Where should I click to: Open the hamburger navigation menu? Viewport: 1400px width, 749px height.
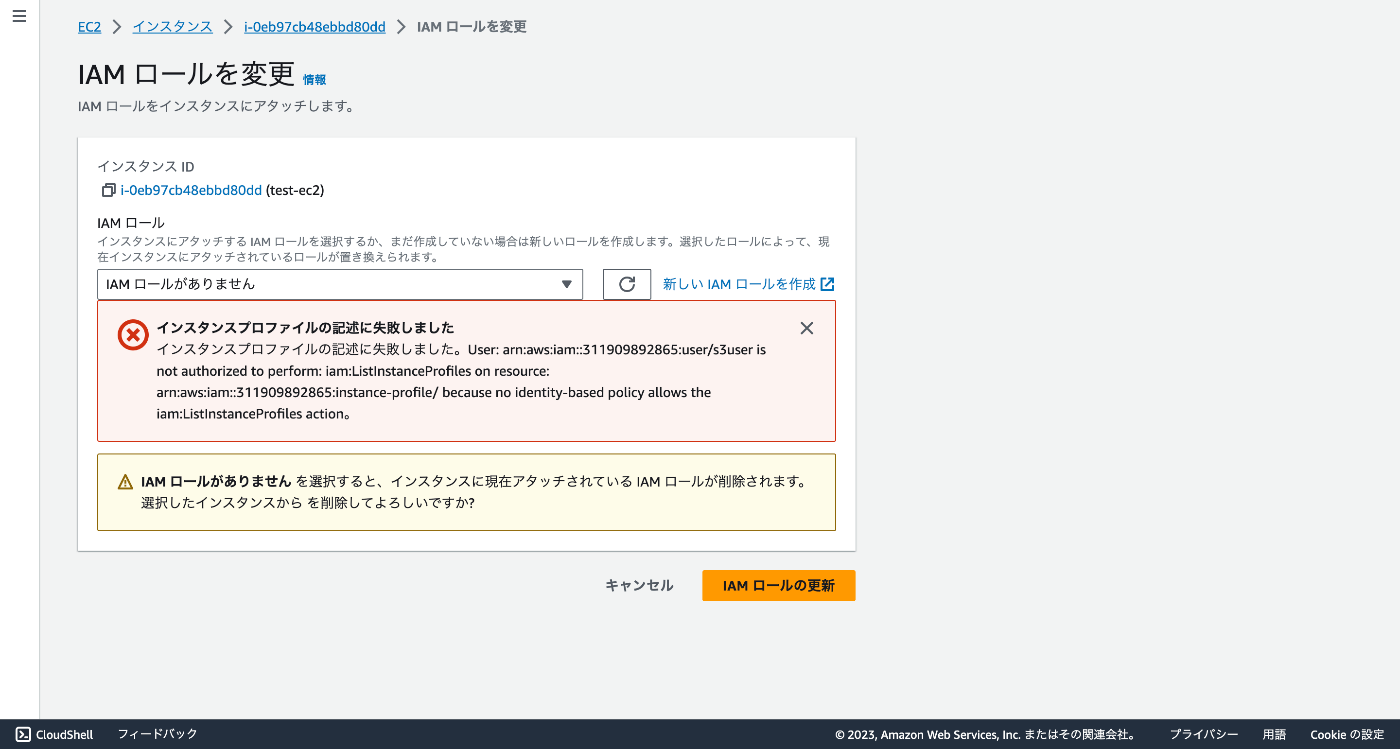[19, 18]
